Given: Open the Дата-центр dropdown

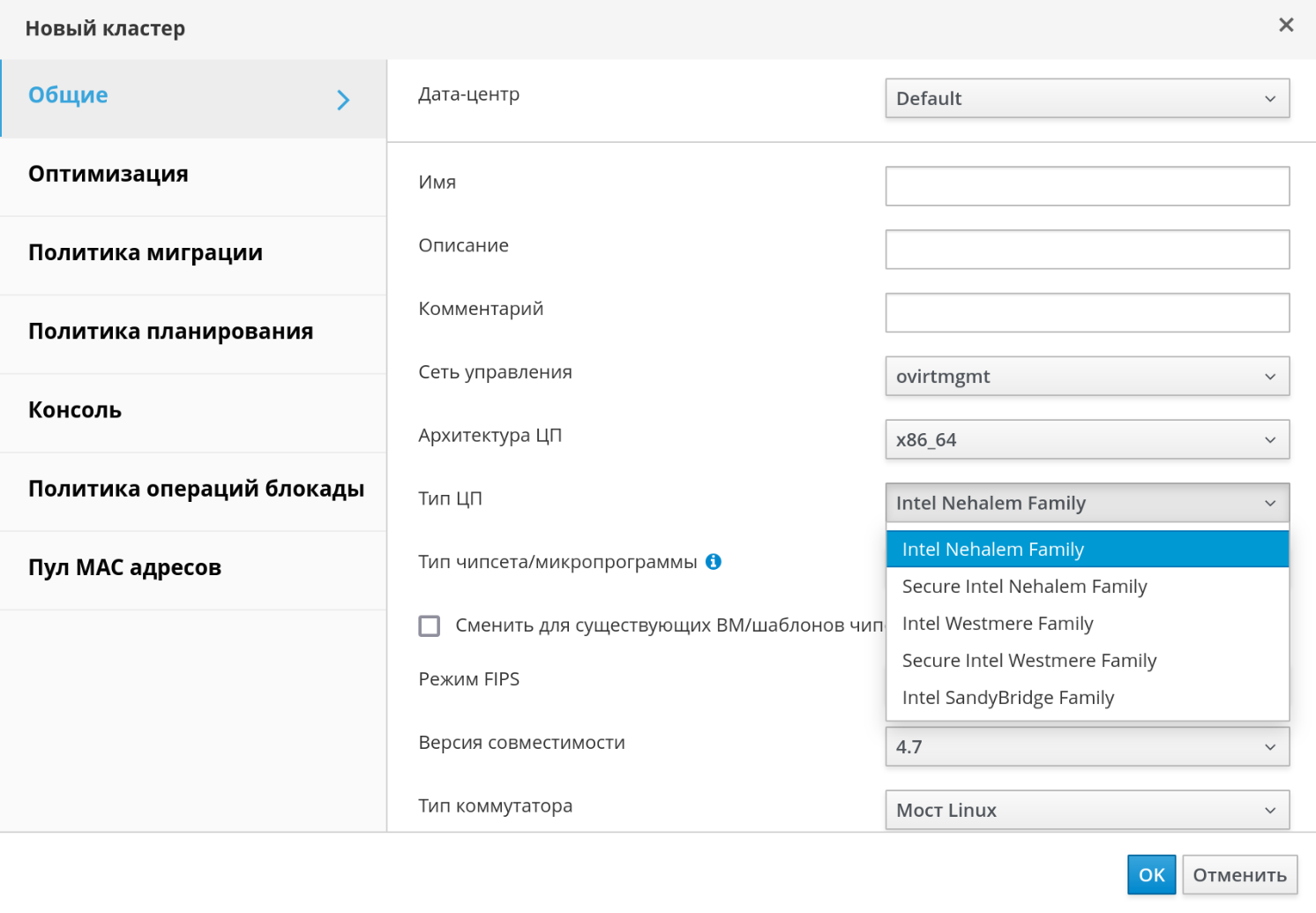Looking at the screenshot, I should (1087, 99).
